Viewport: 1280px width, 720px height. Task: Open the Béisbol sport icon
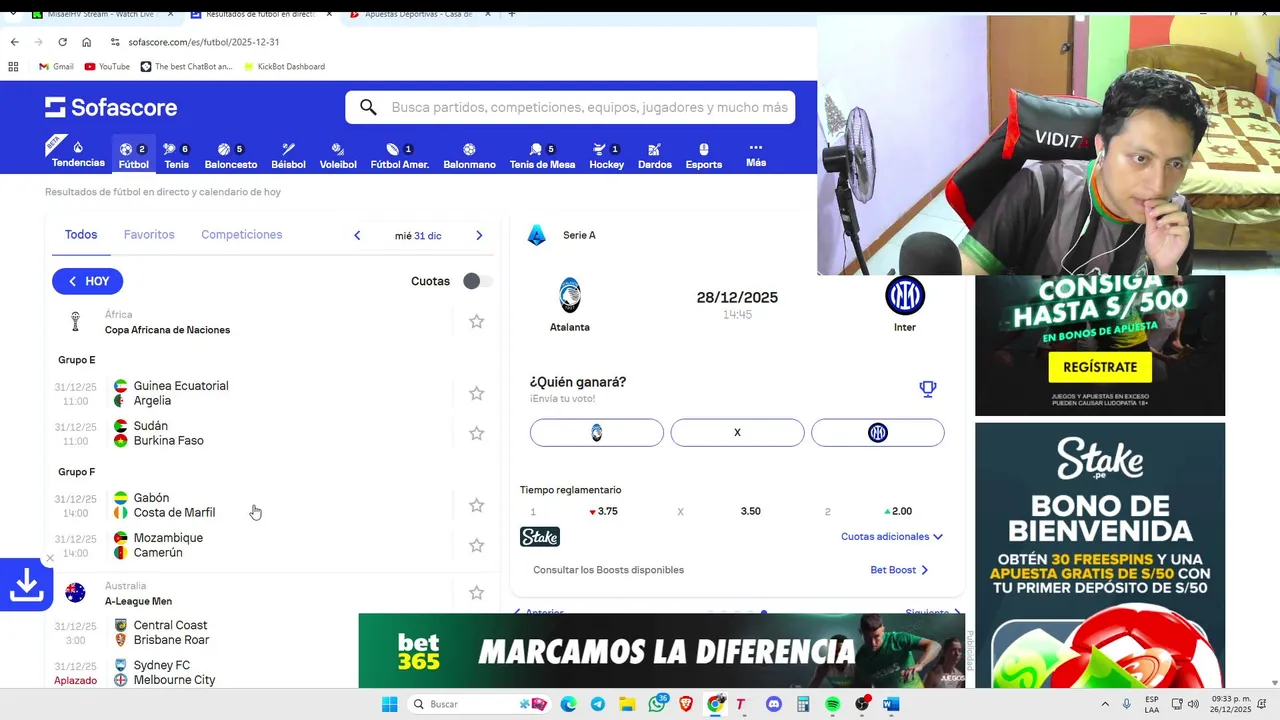pos(288,154)
